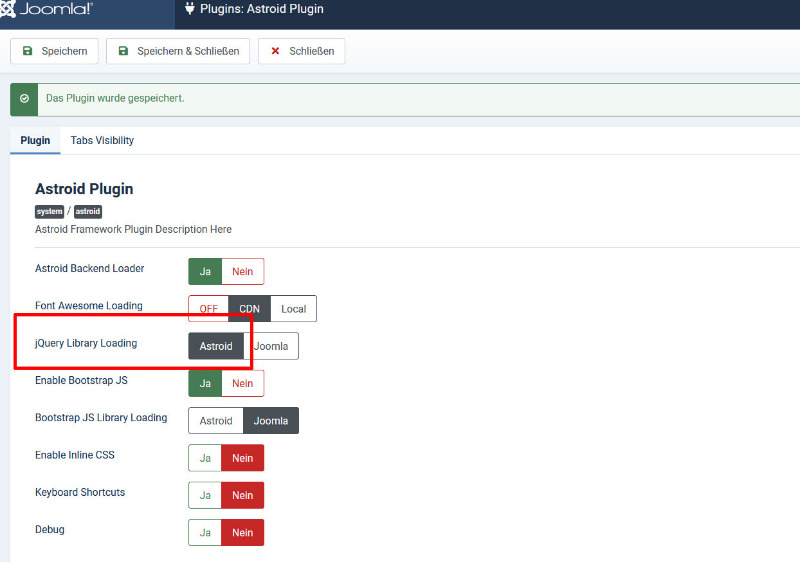Image resolution: width=800 pixels, height=562 pixels.
Task: Set Enable Inline CSS to Ja
Action: [205, 458]
